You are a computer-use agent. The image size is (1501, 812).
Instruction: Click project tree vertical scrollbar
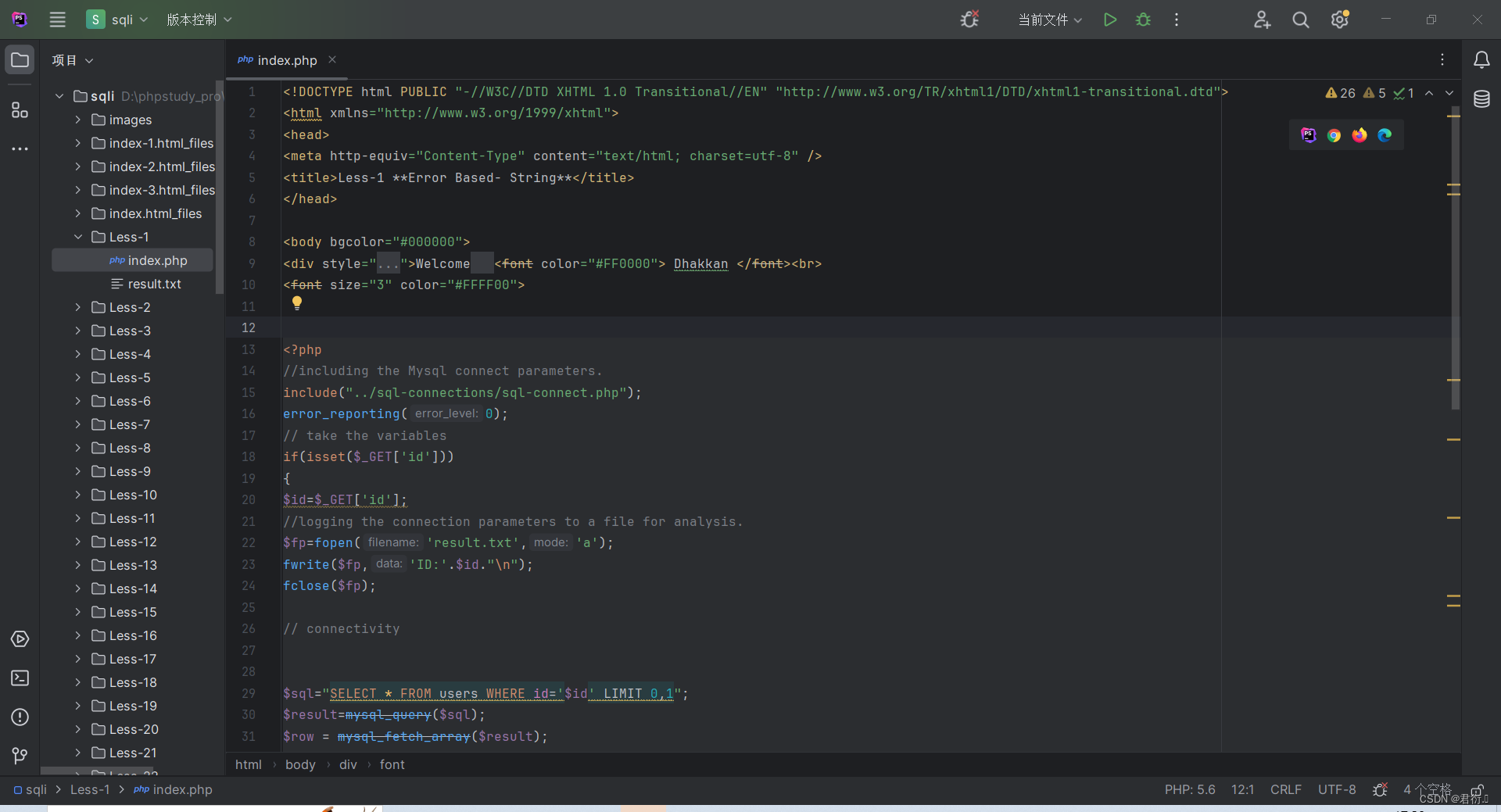220,188
